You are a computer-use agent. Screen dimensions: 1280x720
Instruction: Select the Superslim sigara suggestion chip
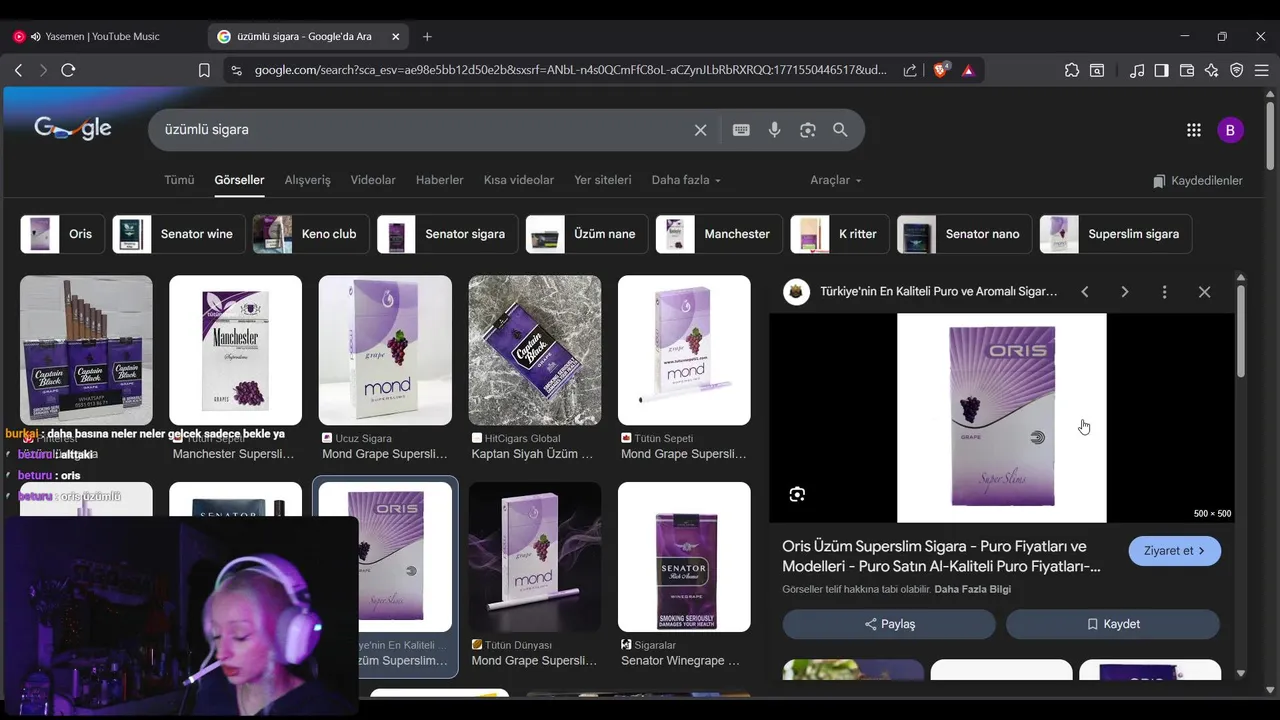tap(1116, 234)
